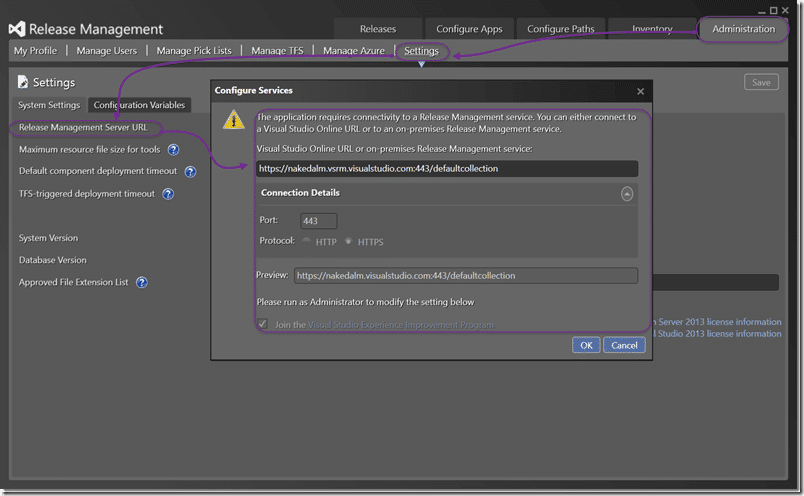The width and height of the screenshot is (804, 496).
Task: Maximize the Release Management window
Action: [x=773, y=10]
